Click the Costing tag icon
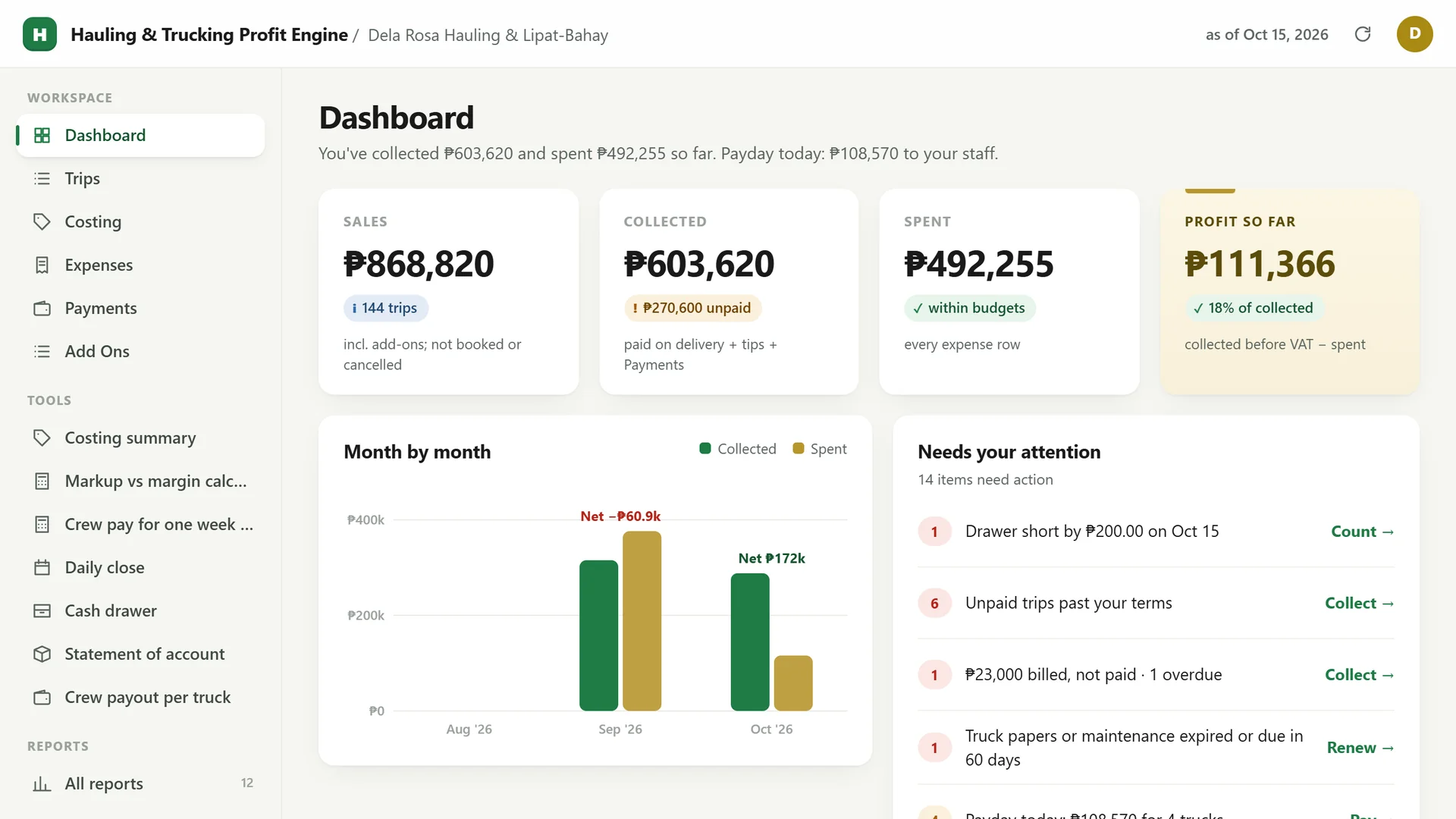The image size is (1456, 819). 42,221
